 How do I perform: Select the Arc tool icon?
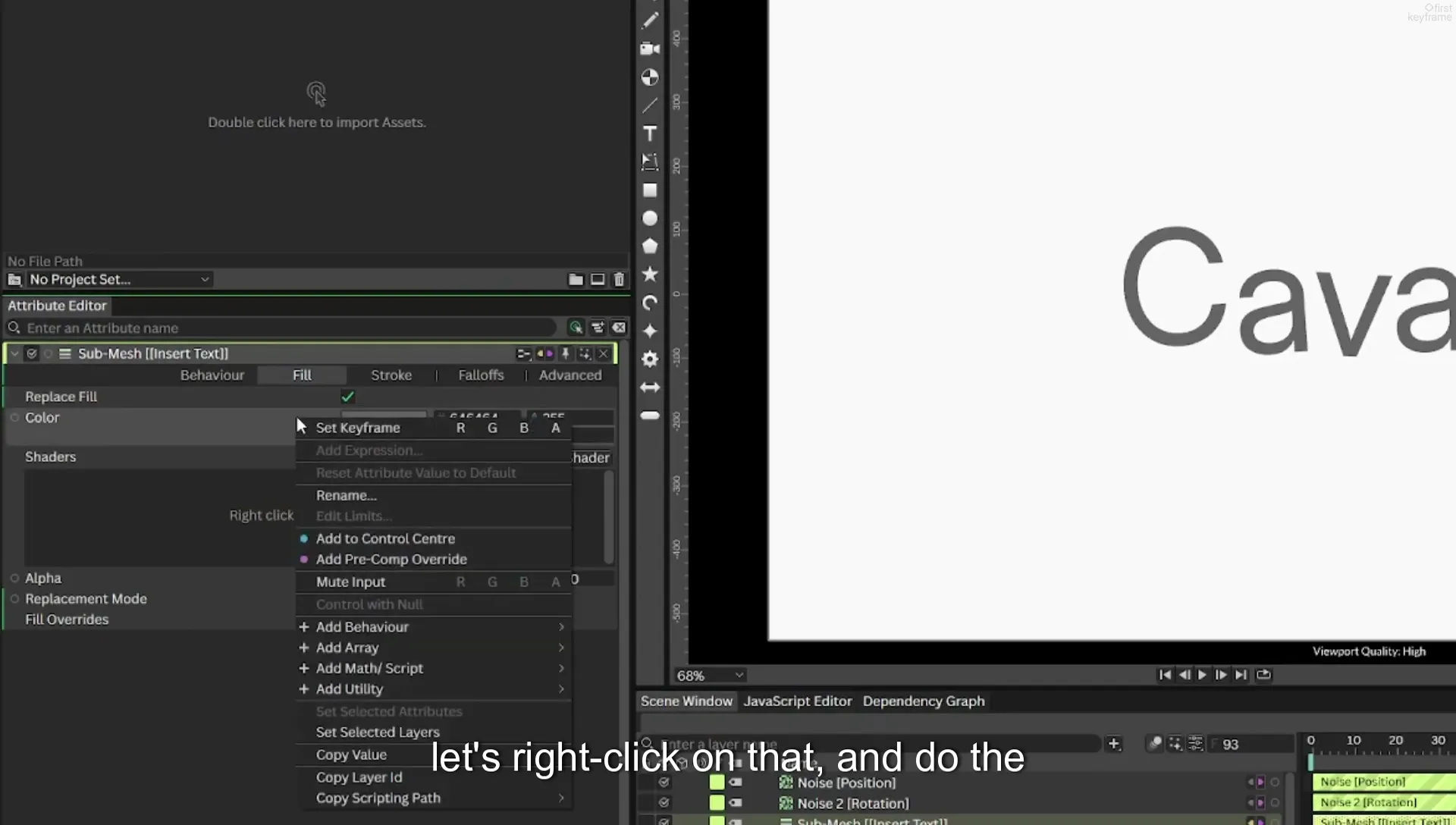coord(650,303)
